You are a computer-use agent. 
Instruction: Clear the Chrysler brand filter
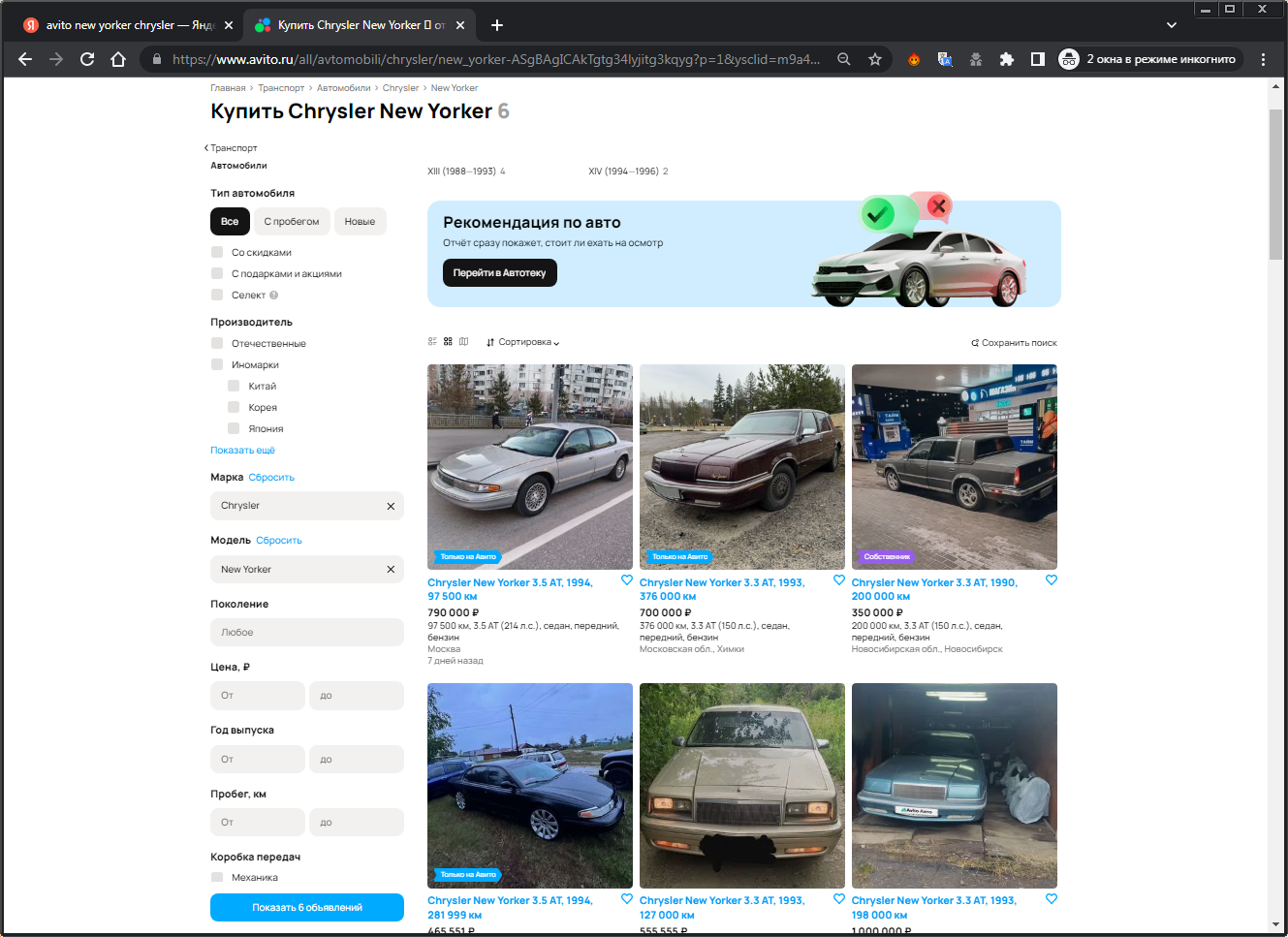pyautogui.click(x=391, y=506)
